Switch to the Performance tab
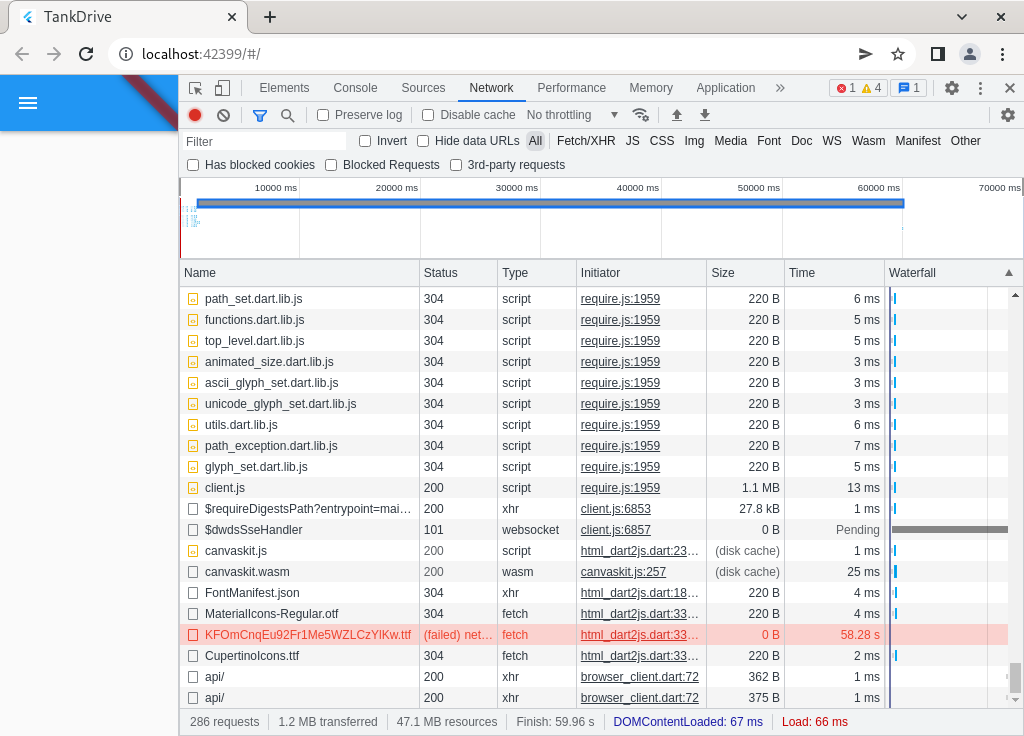Image resolution: width=1024 pixels, height=736 pixels. [x=571, y=88]
